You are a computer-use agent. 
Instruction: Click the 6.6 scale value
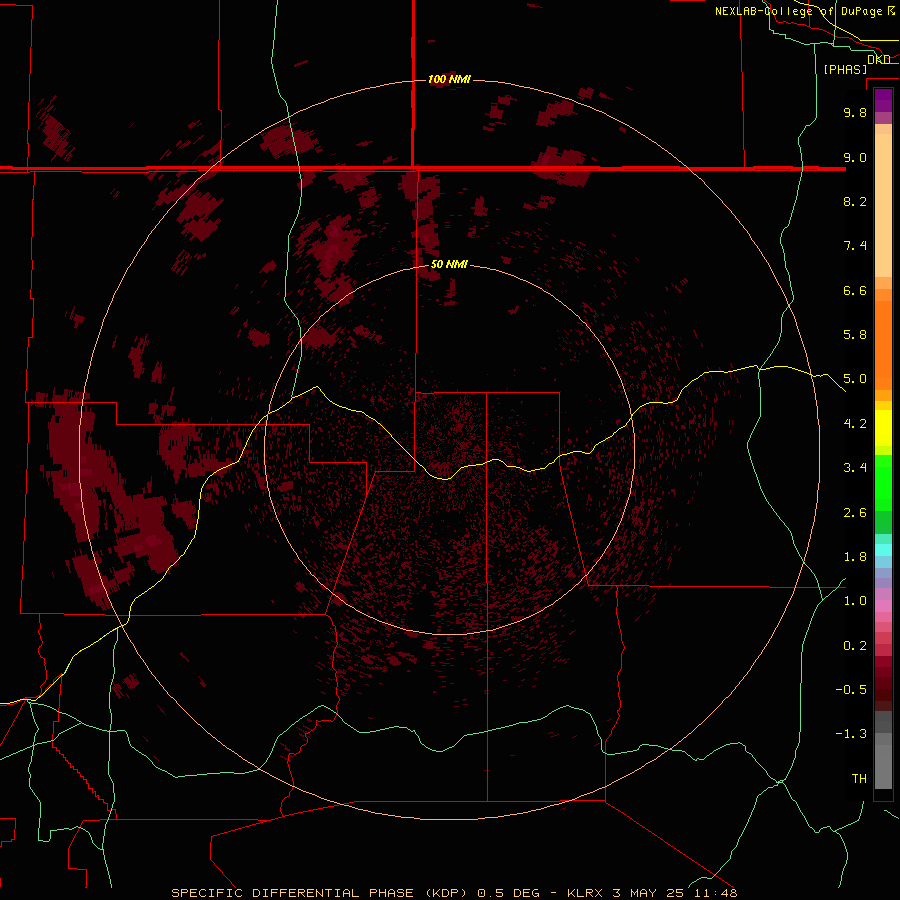(855, 290)
